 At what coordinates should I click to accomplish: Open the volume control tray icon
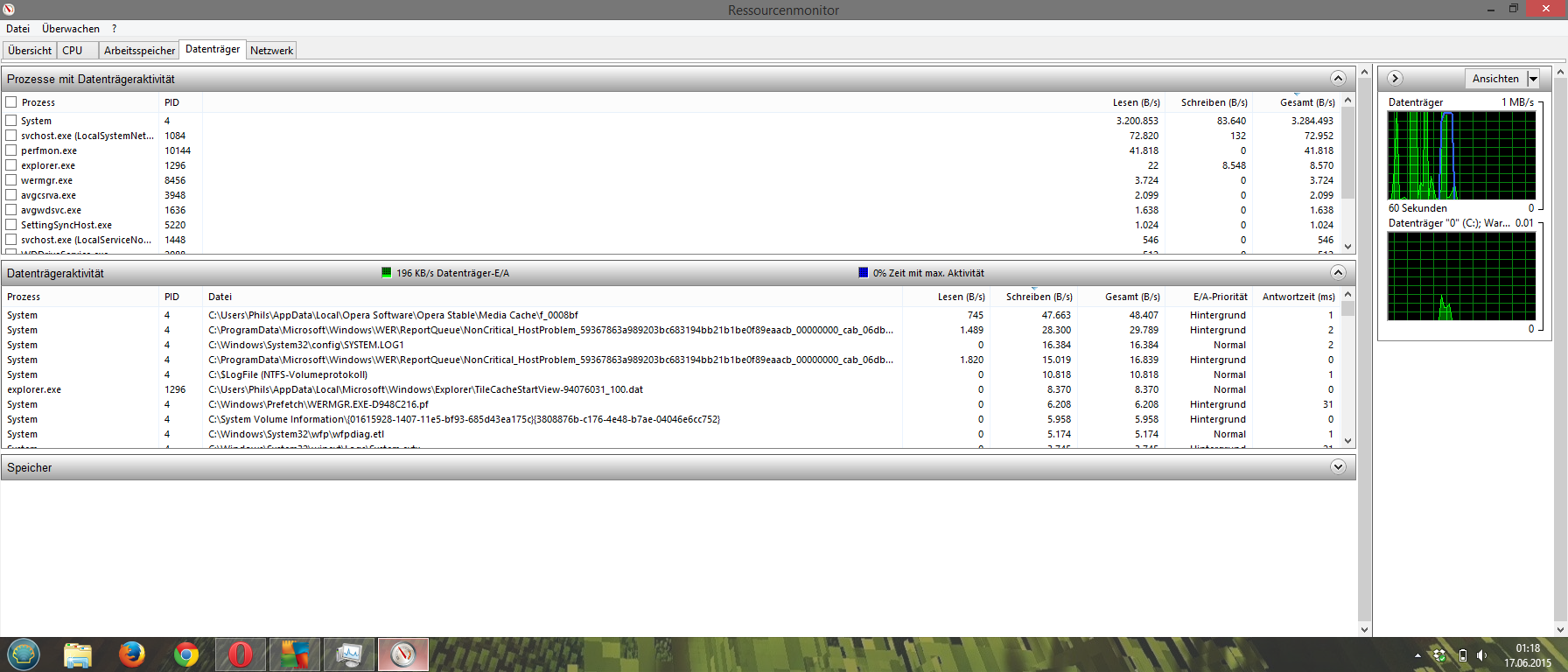coord(1481,655)
